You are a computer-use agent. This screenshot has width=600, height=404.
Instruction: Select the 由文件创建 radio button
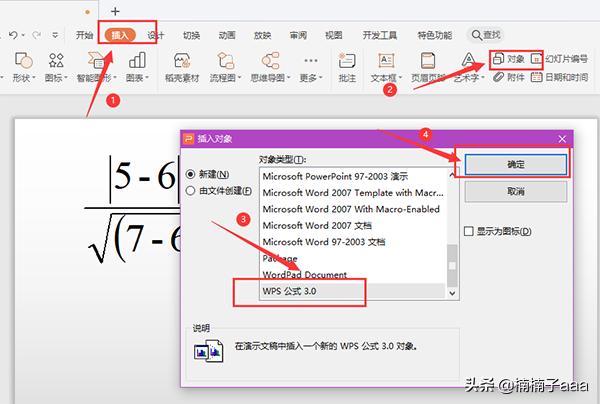click(x=190, y=191)
